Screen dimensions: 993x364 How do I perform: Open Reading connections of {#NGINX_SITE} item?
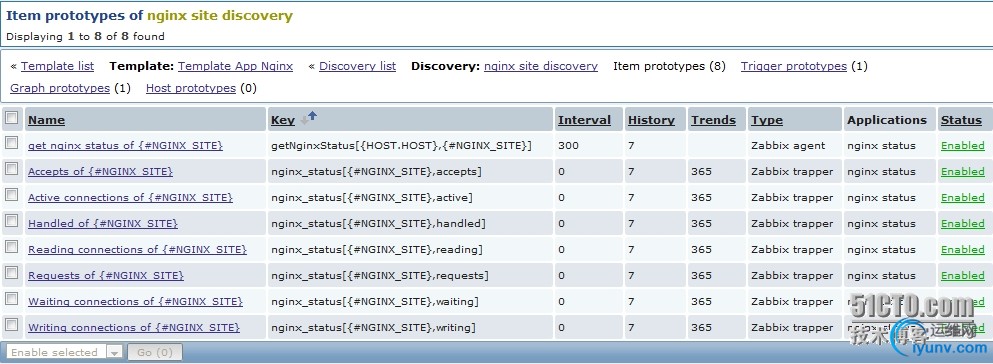(137, 249)
